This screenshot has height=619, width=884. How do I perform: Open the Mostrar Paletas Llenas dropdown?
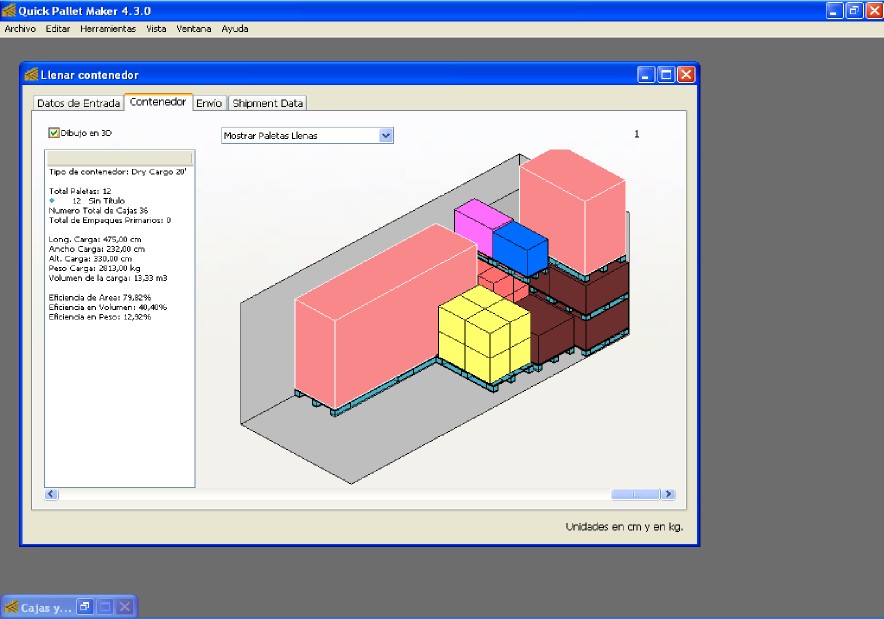[307, 135]
